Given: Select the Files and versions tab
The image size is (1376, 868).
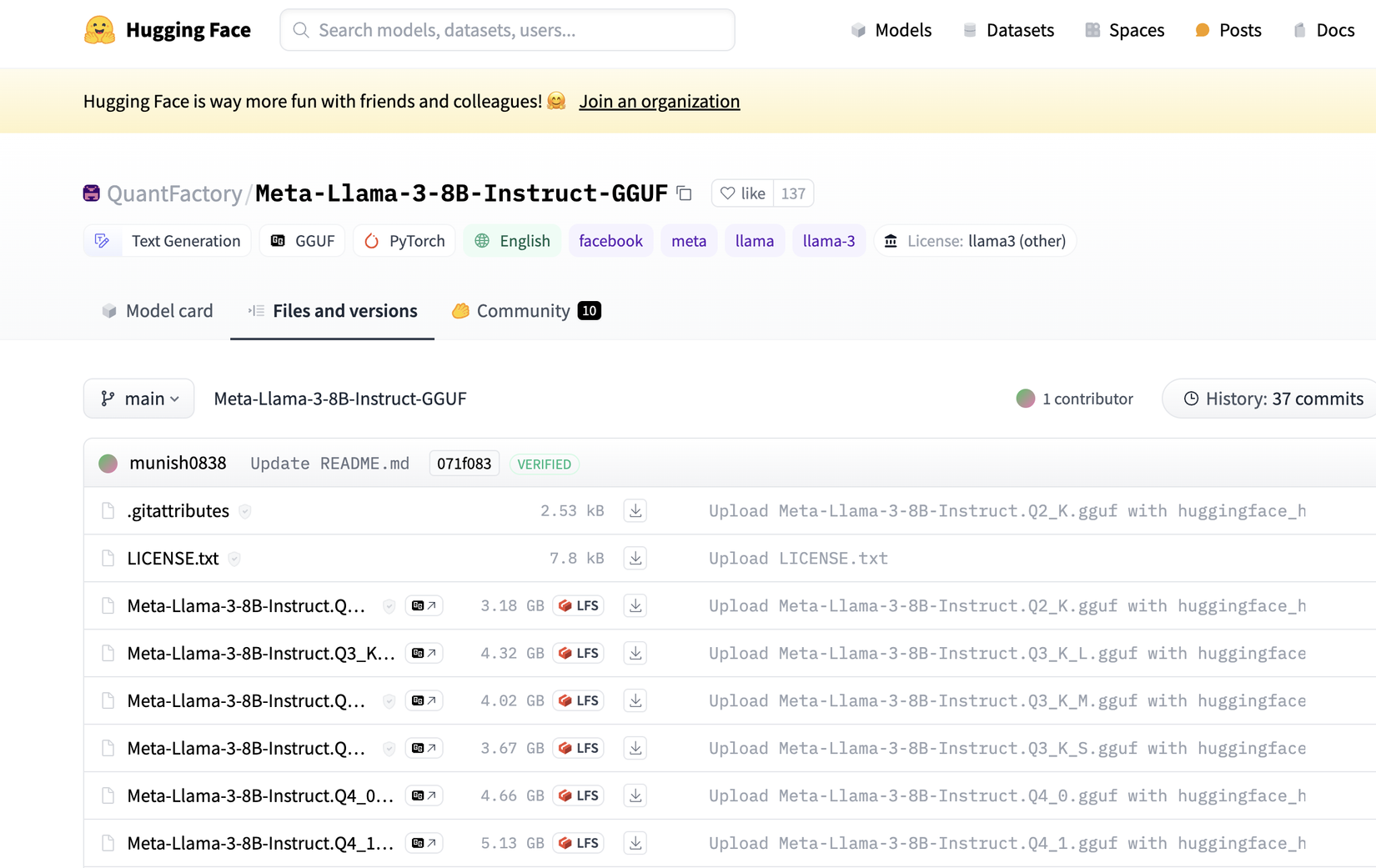Looking at the screenshot, I should 332,311.
